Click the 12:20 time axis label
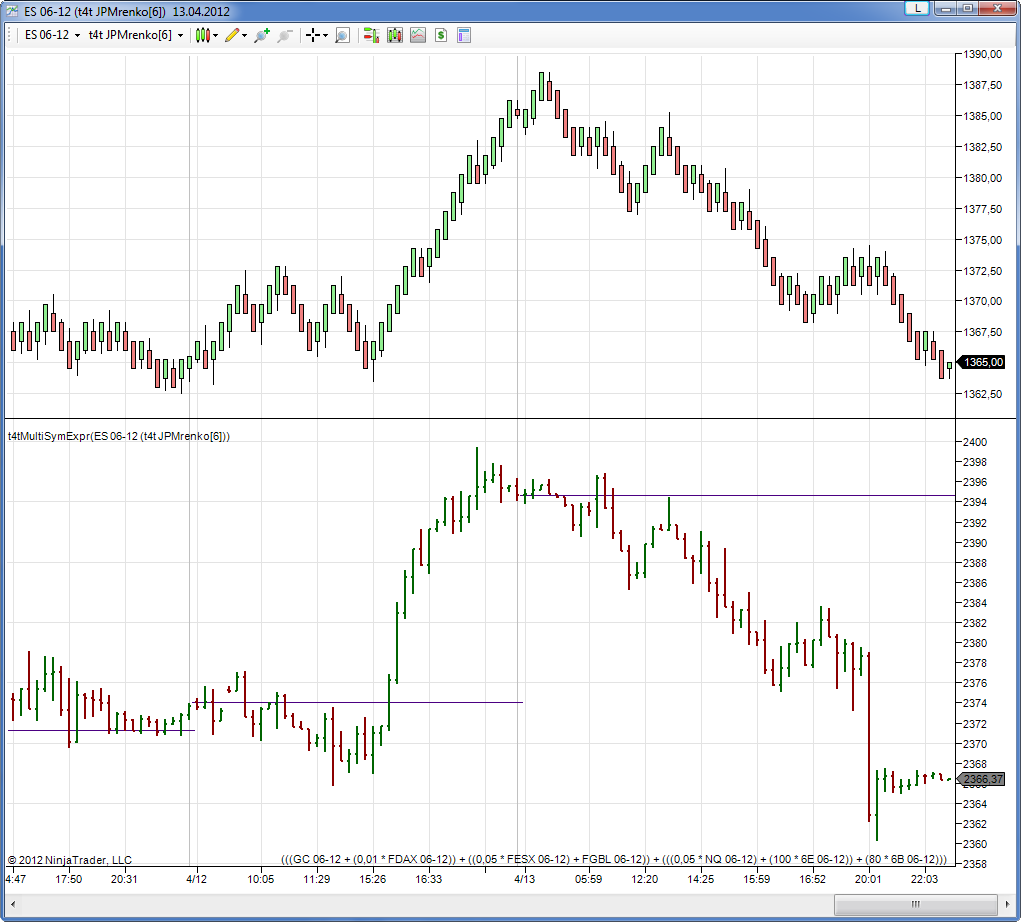 point(645,879)
